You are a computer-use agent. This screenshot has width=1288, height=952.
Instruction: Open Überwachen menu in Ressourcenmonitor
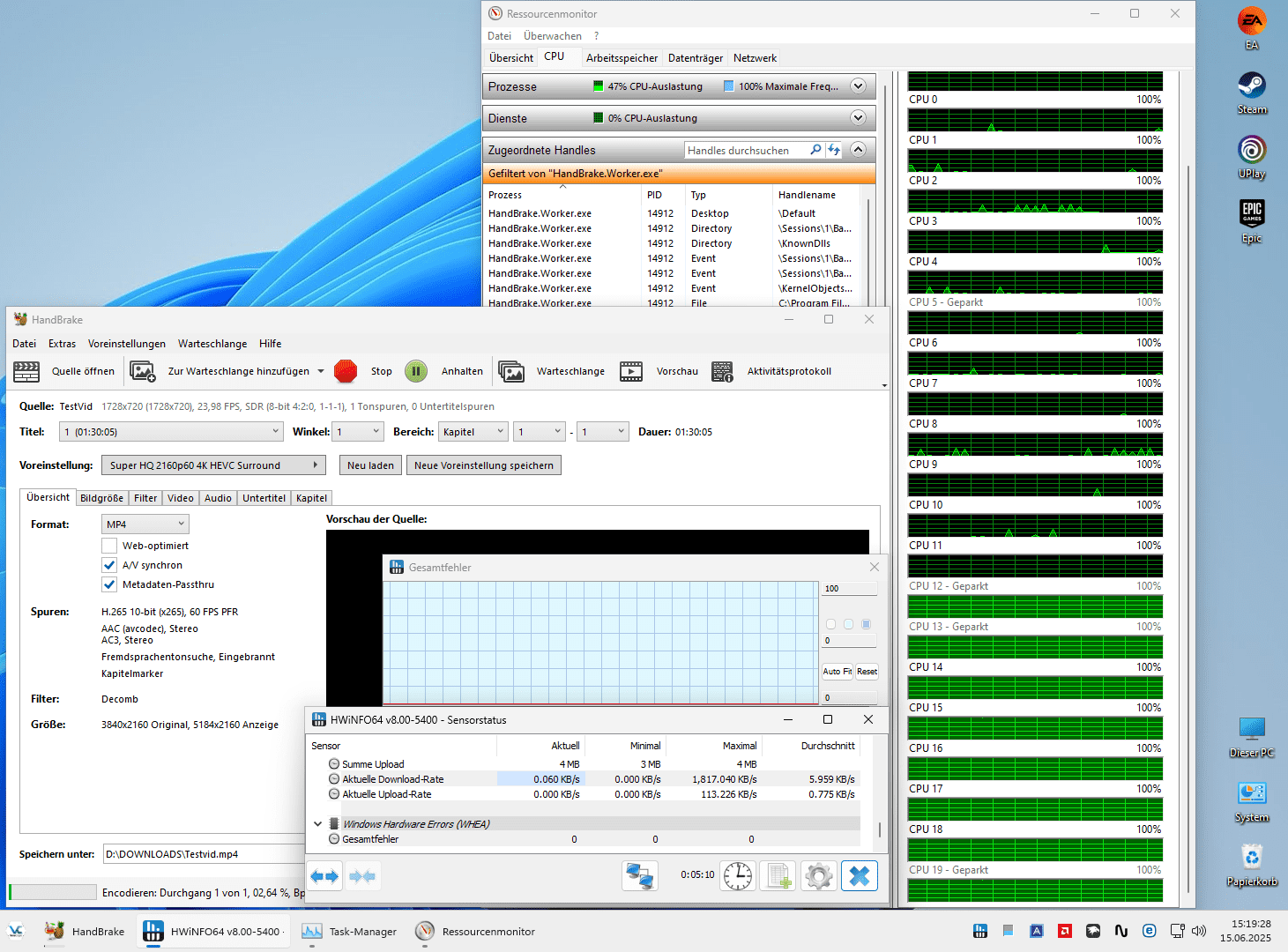[x=553, y=36]
